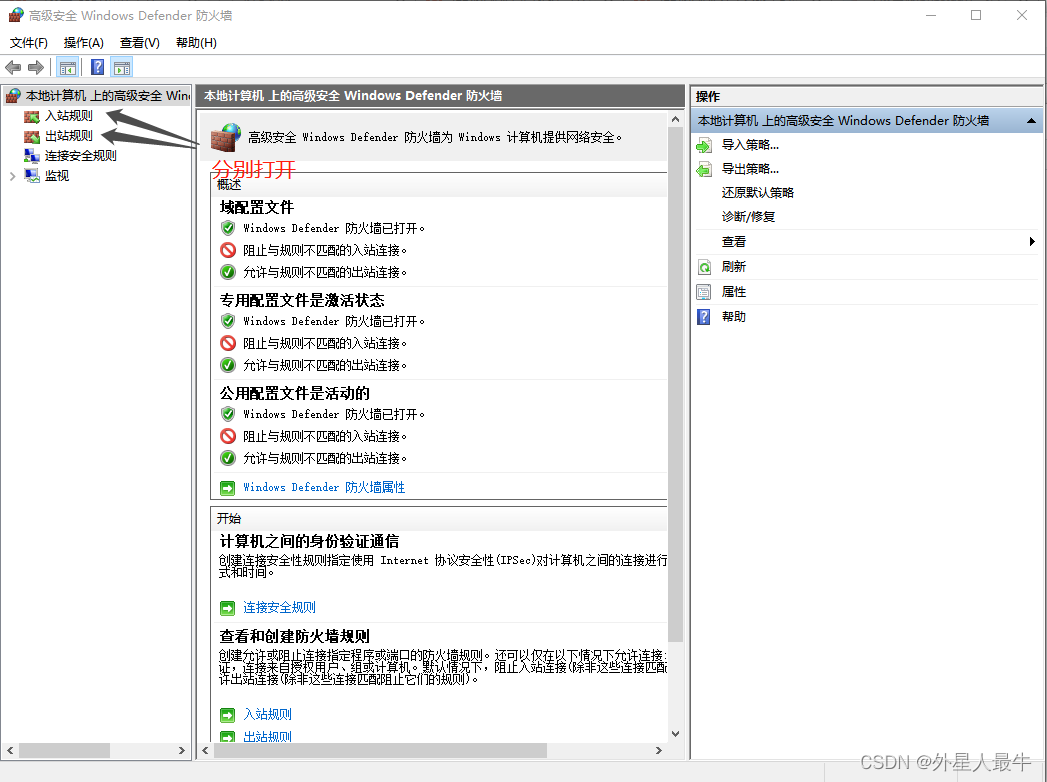Image resolution: width=1047 pixels, height=782 pixels.
Task: Click the 帮助 help icon in actions pane
Action: [704, 317]
